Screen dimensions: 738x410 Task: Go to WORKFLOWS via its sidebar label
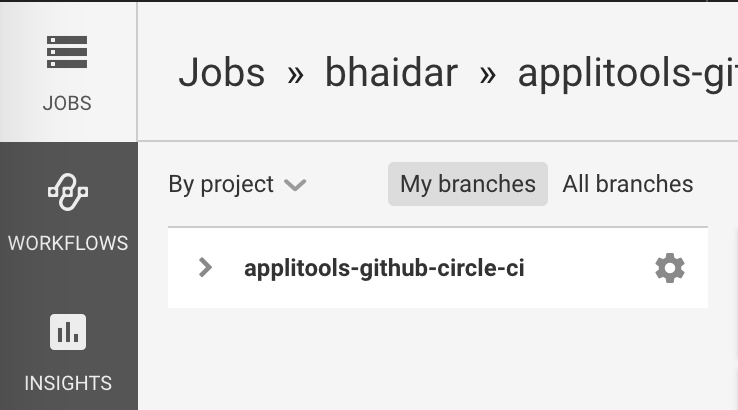point(67,243)
